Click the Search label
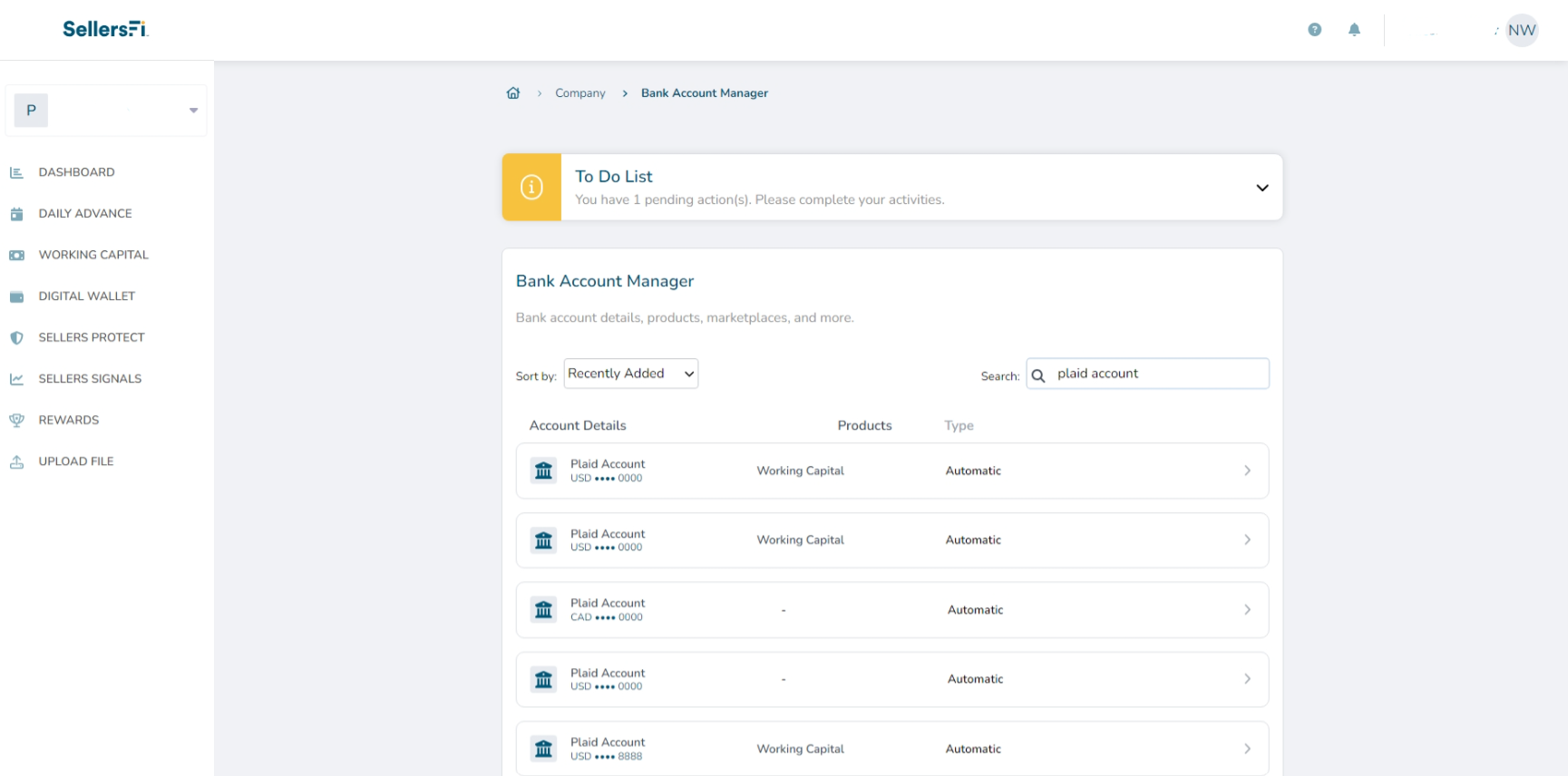Image resolution: width=1568 pixels, height=776 pixels. (1000, 376)
